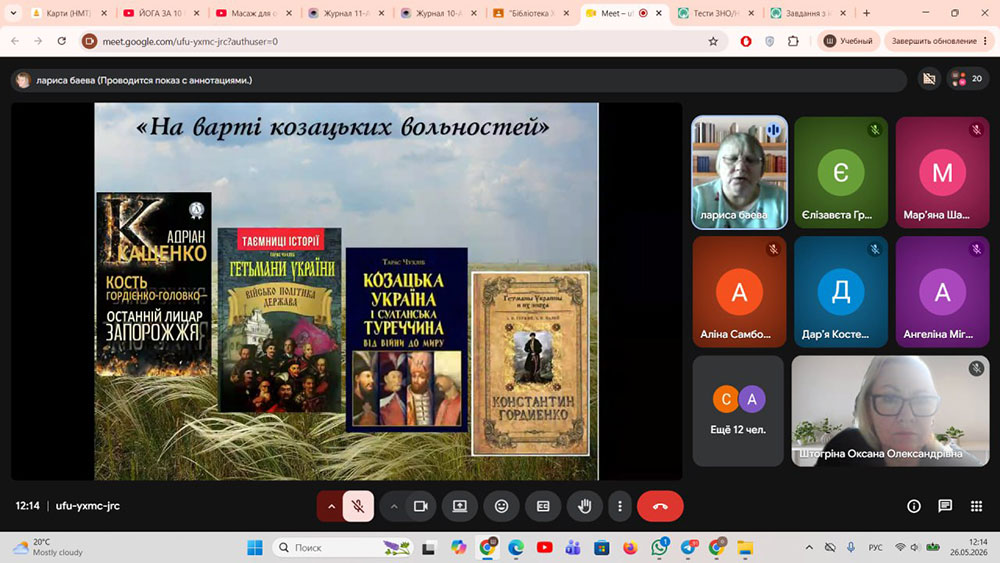
Task: Open the chat panel icon
Action: (x=945, y=506)
